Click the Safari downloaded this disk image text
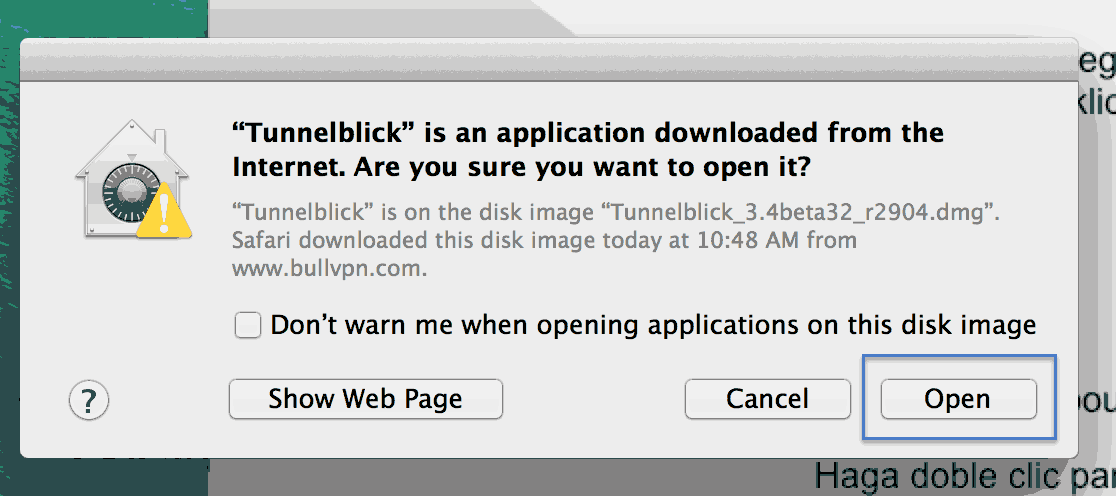The height and width of the screenshot is (496, 1116). click(x=416, y=241)
